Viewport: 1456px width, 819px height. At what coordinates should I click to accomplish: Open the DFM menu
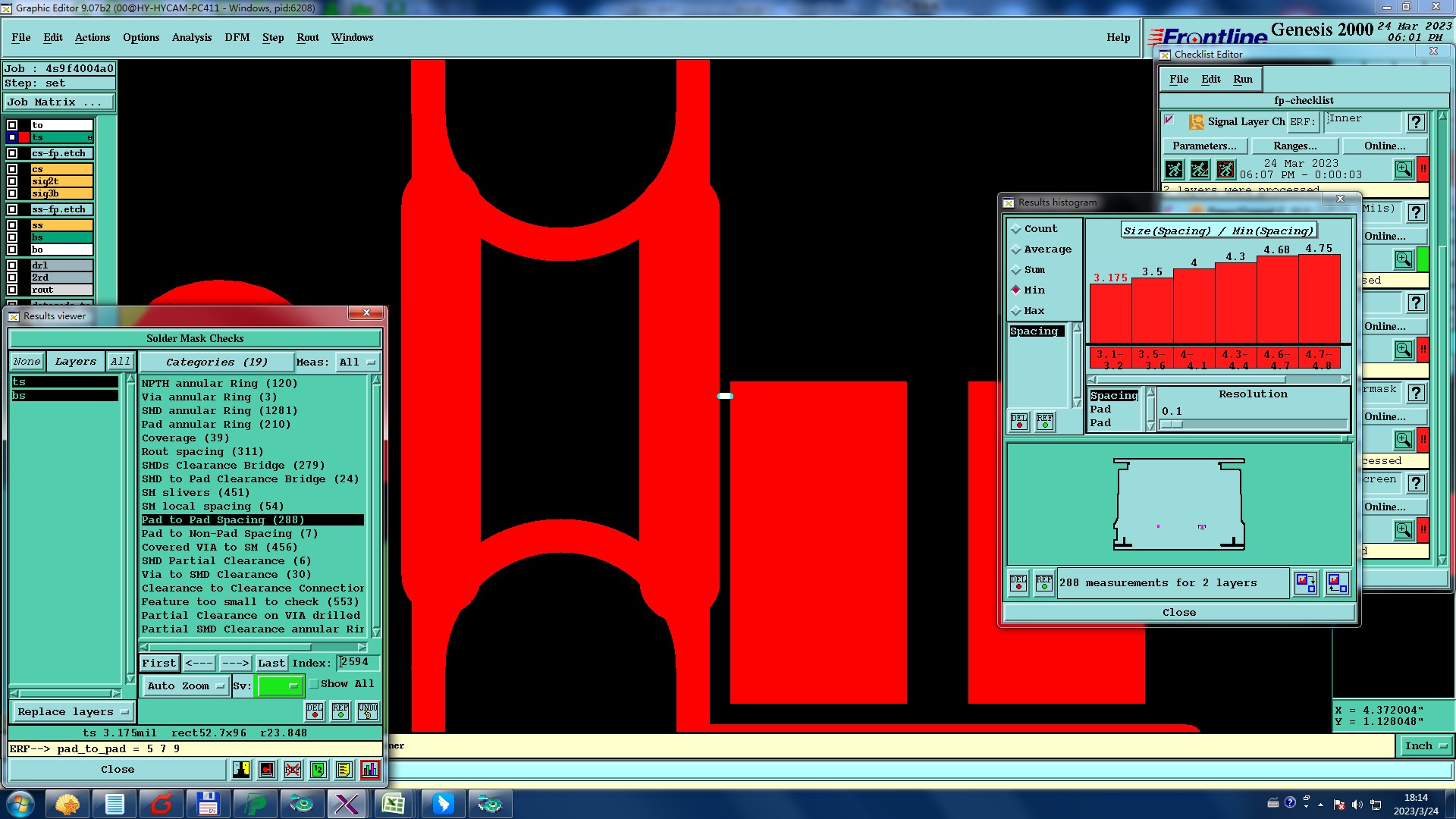click(237, 37)
